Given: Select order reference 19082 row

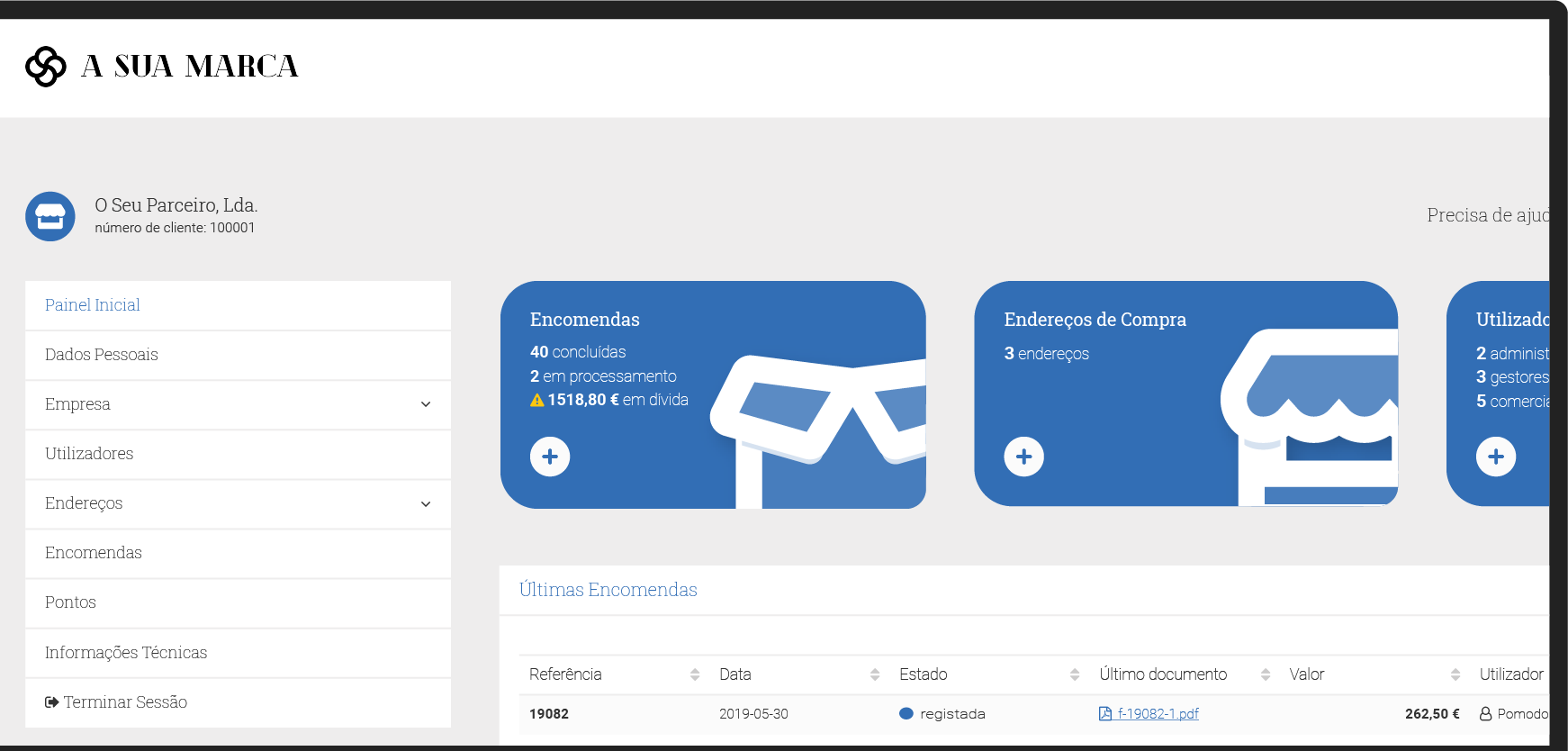Looking at the screenshot, I should 549,714.
